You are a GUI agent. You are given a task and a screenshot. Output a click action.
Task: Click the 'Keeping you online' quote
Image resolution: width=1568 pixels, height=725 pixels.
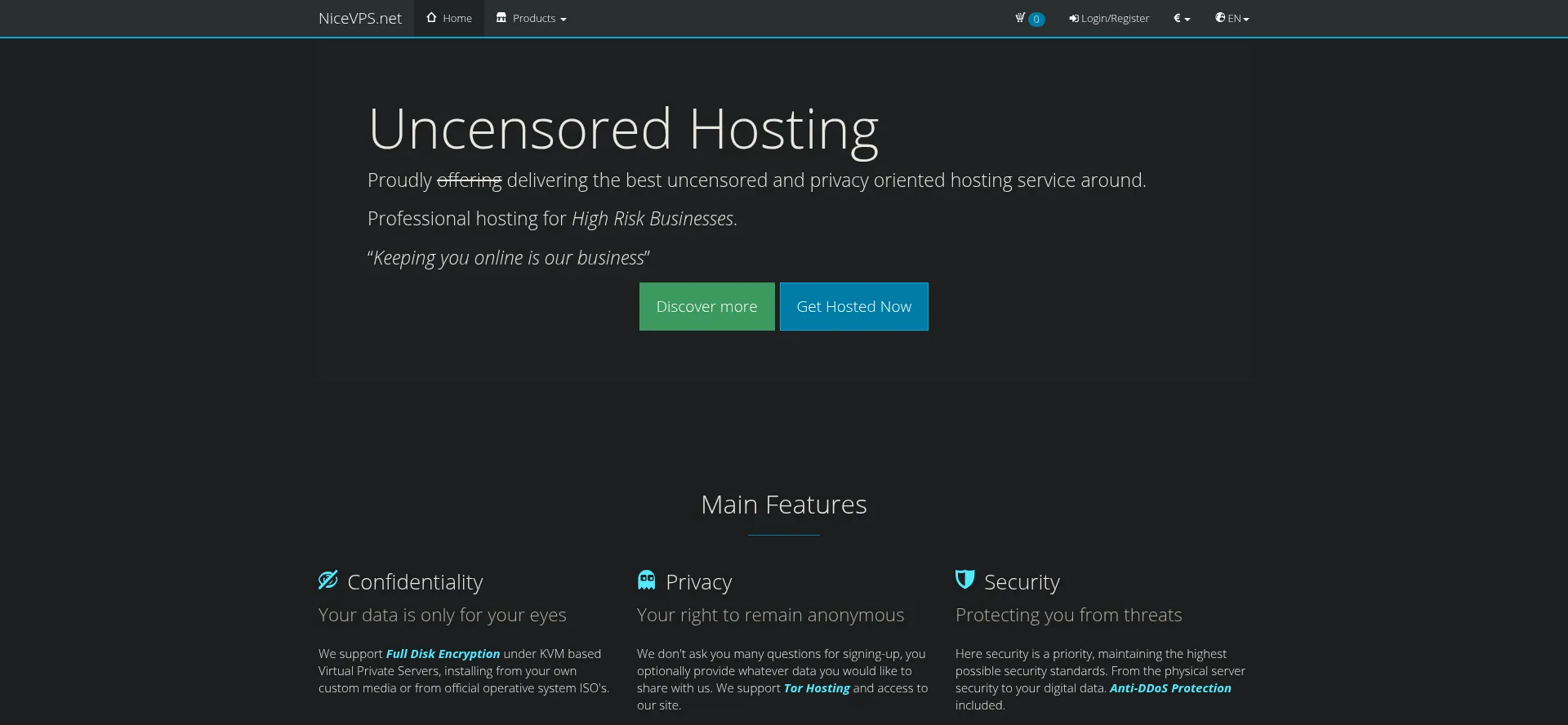[509, 258]
